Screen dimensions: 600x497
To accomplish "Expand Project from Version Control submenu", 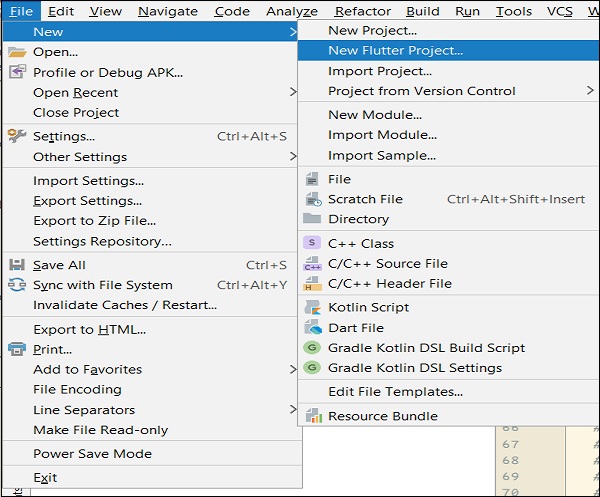I will 590,91.
